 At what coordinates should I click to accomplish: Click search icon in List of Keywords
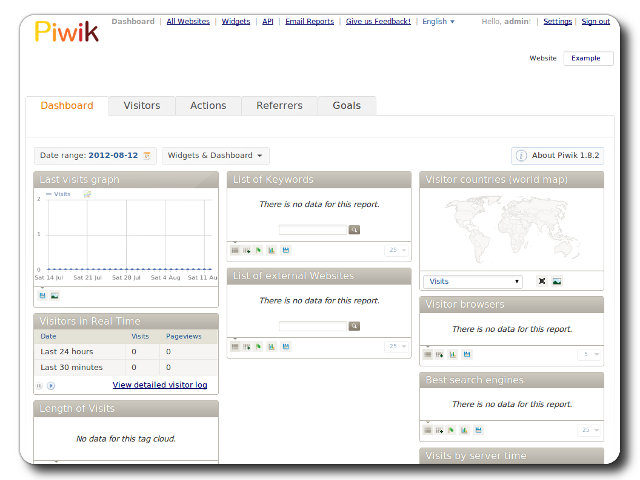click(354, 230)
